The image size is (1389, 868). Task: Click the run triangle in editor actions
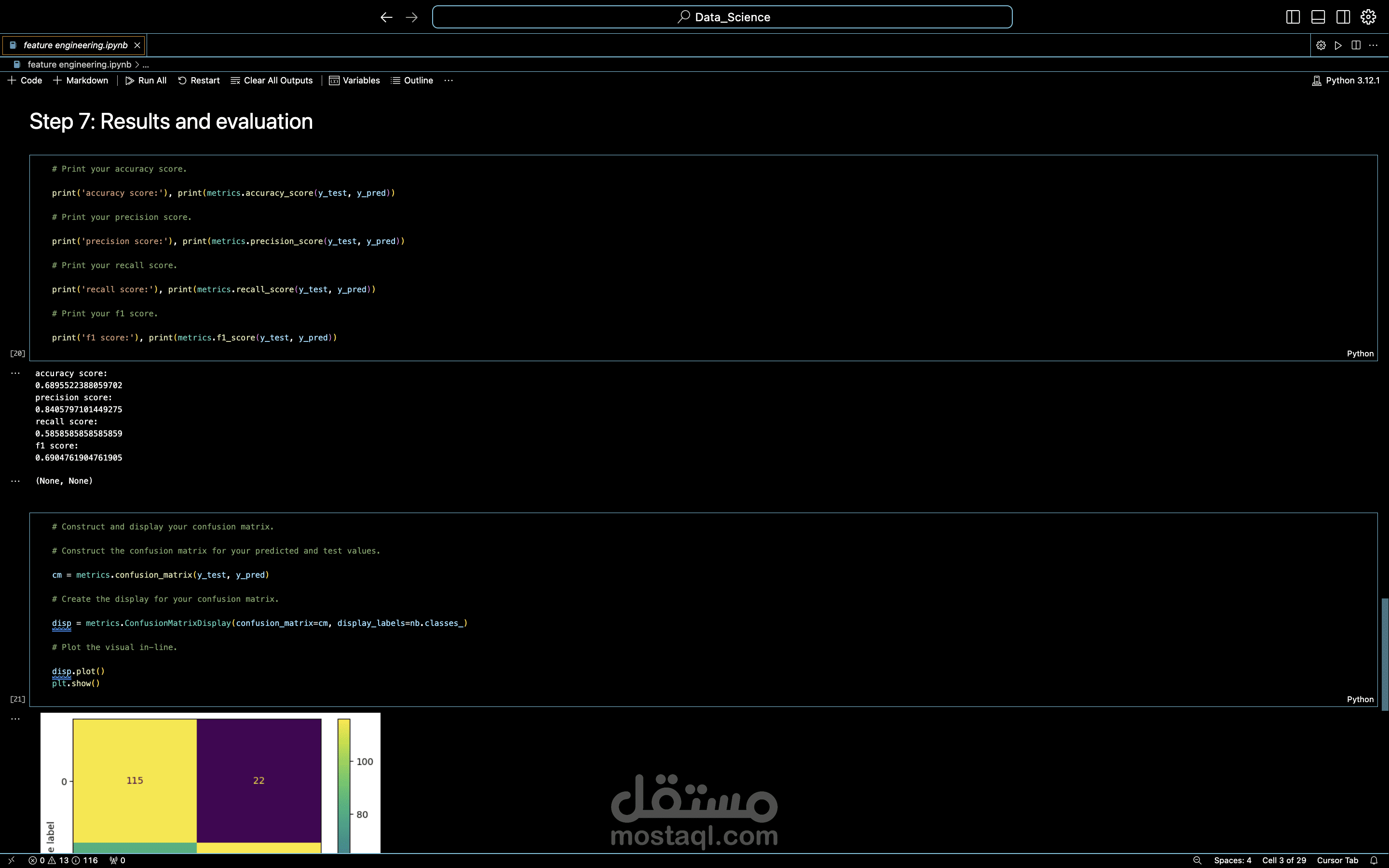[1338, 45]
